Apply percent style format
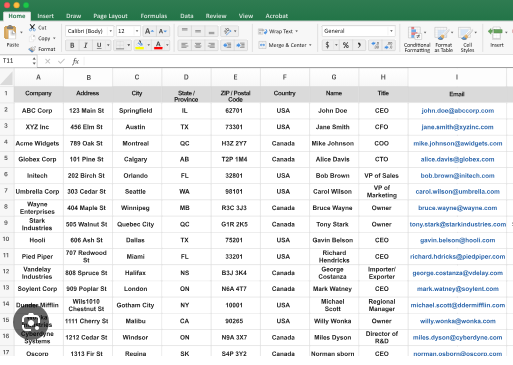513x365 pixels. point(346,45)
